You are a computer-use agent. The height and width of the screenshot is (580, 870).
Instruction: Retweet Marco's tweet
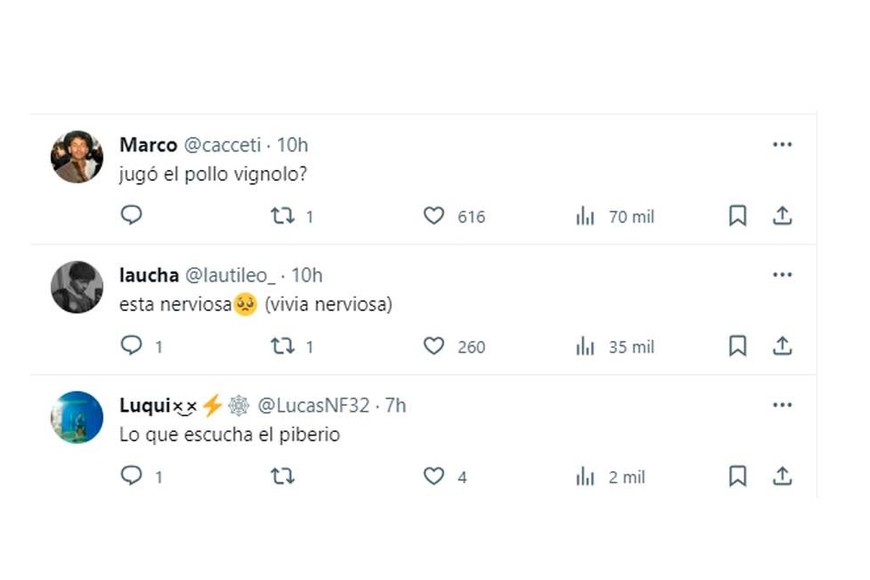[283, 215]
